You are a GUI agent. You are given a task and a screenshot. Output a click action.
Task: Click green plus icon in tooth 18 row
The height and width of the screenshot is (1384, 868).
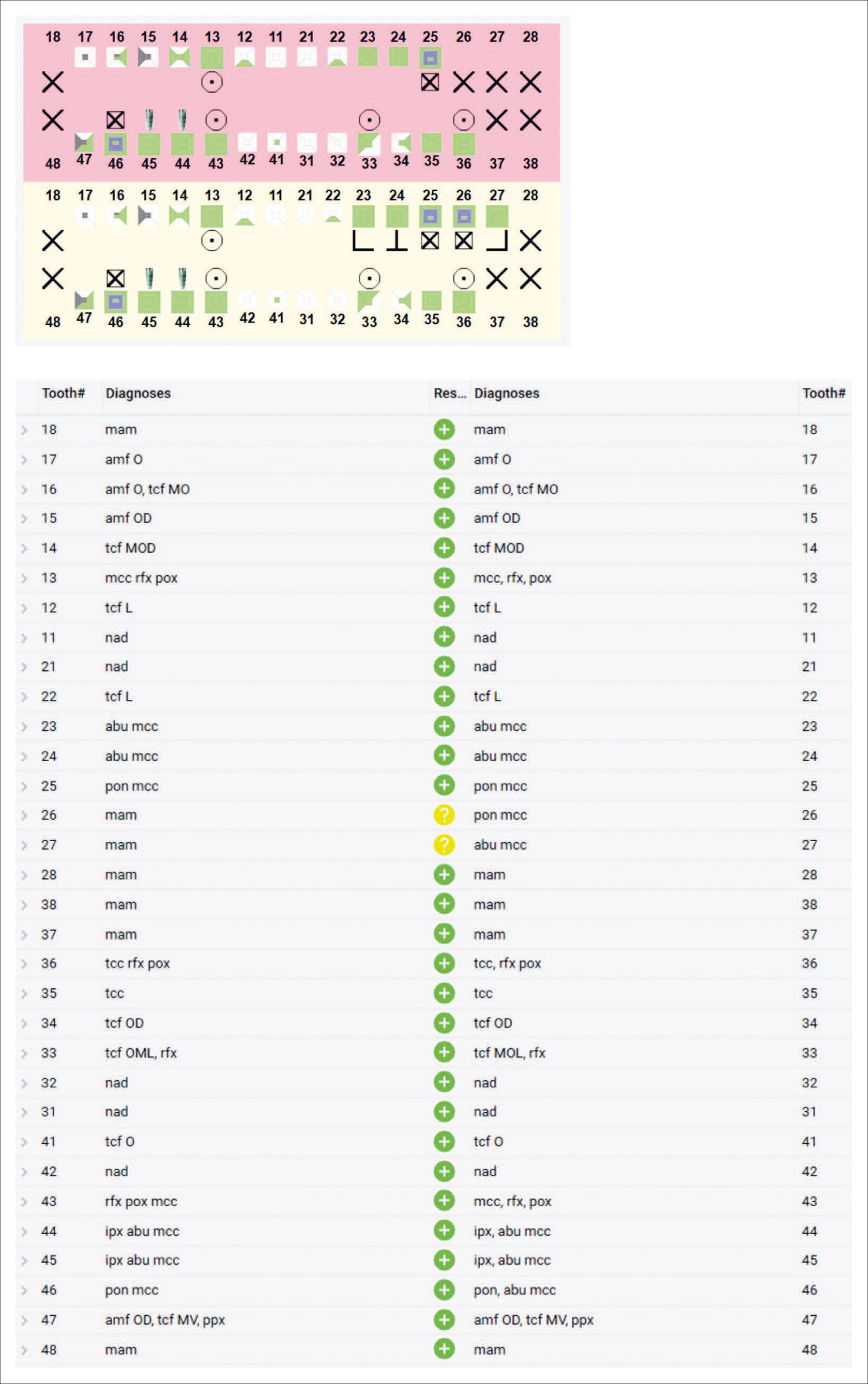pyautogui.click(x=444, y=430)
